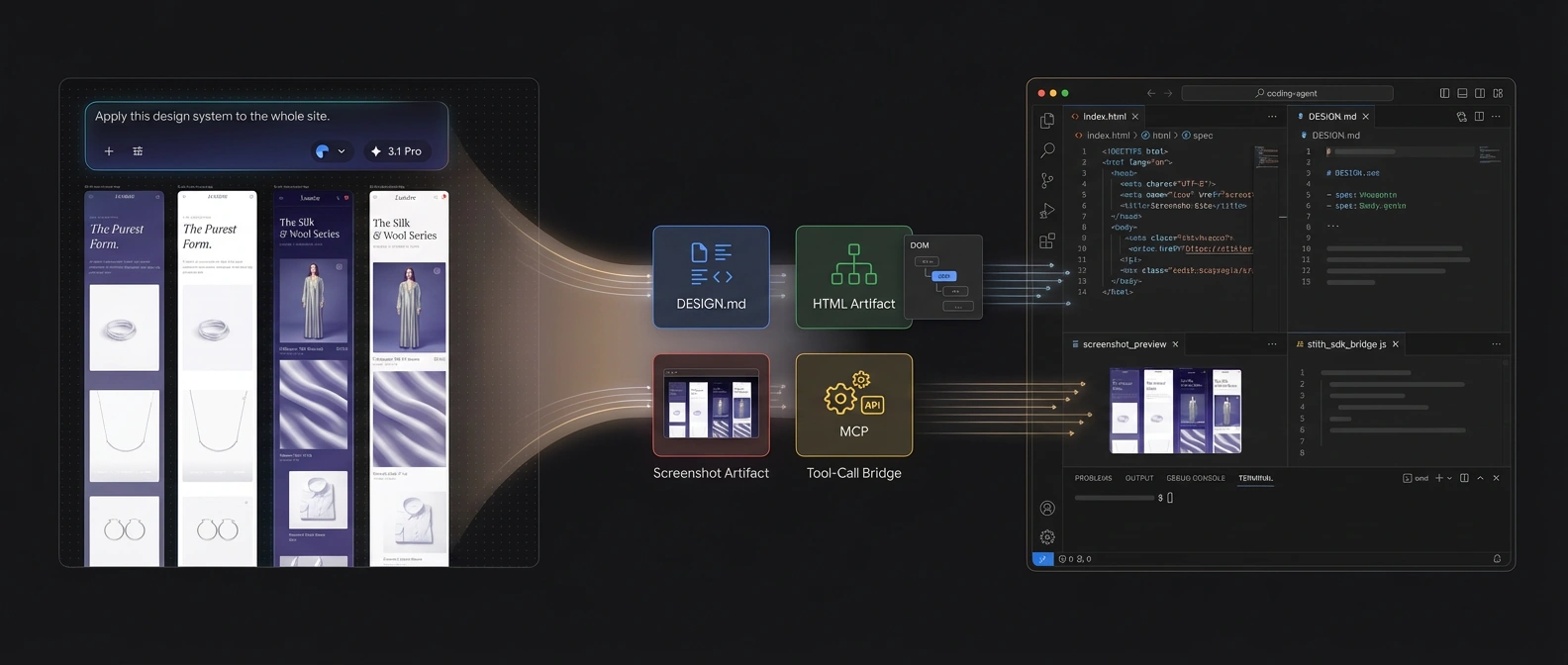Switch to the TERMINAL panel tab
This screenshot has width=1568, height=665.
pyautogui.click(x=1255, y=478)
